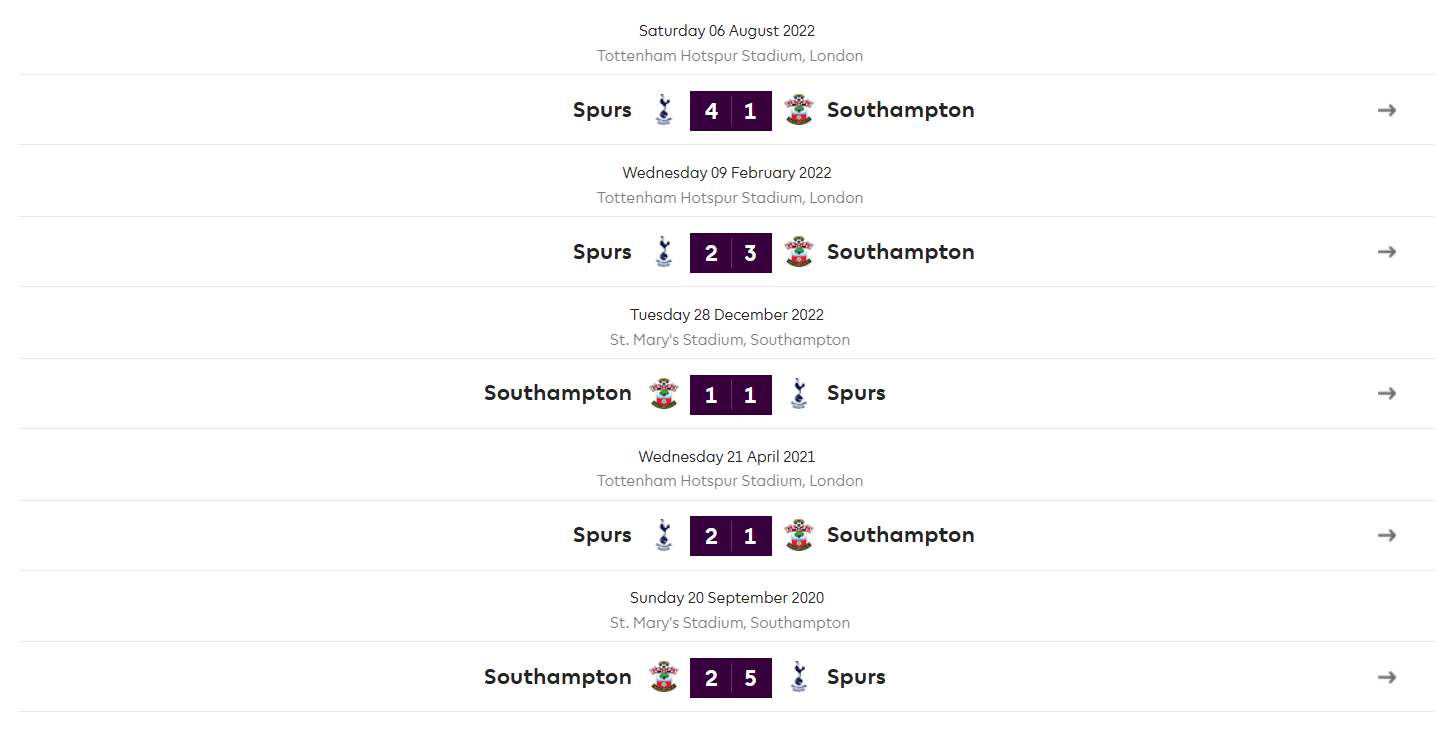
Task: Open the arrow for the 28 December 2022 match
Action: [x=1387, y=393]
